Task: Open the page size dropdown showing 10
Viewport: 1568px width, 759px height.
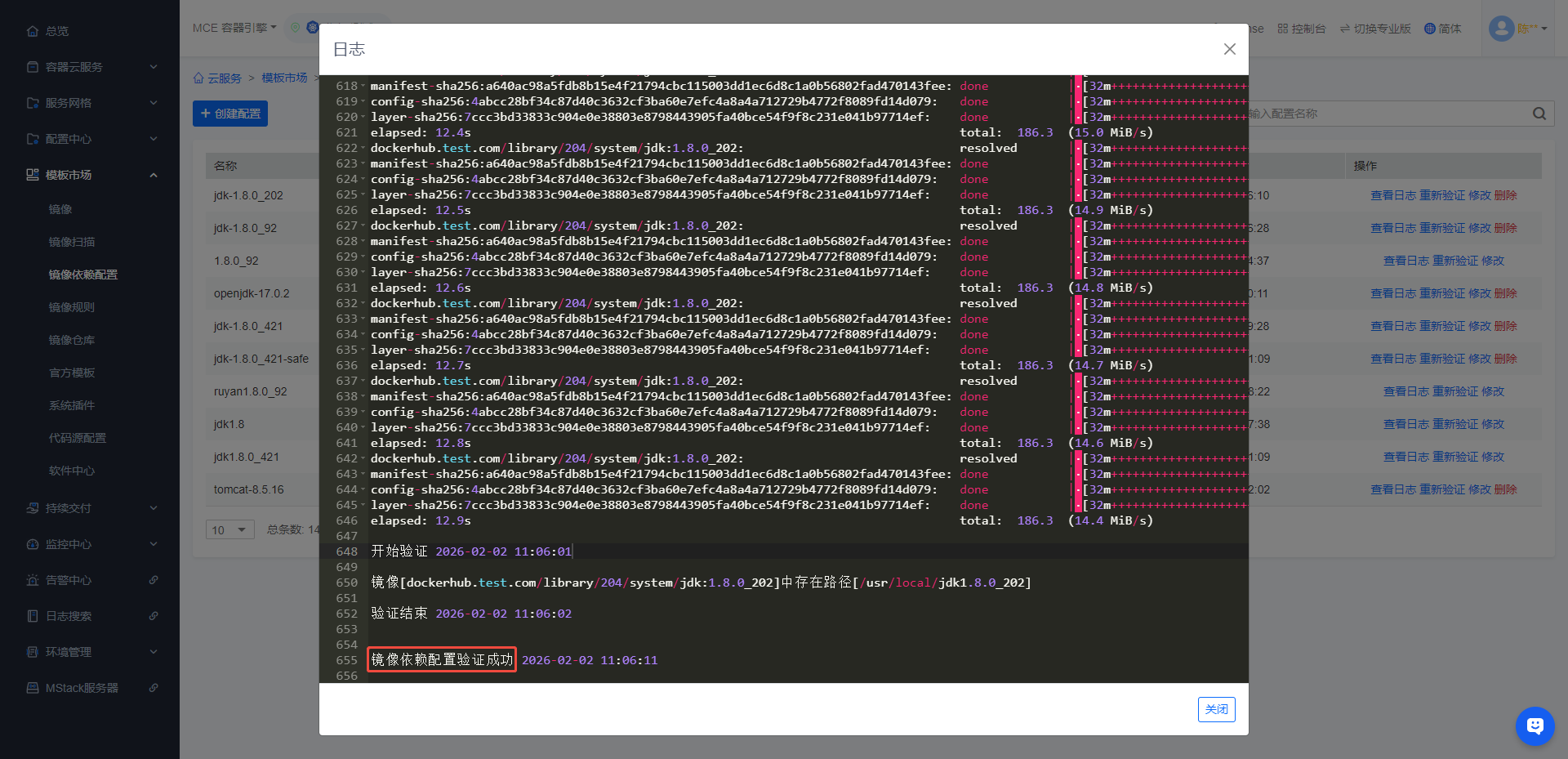Action: pyautogui.click(x=229, y=529)
